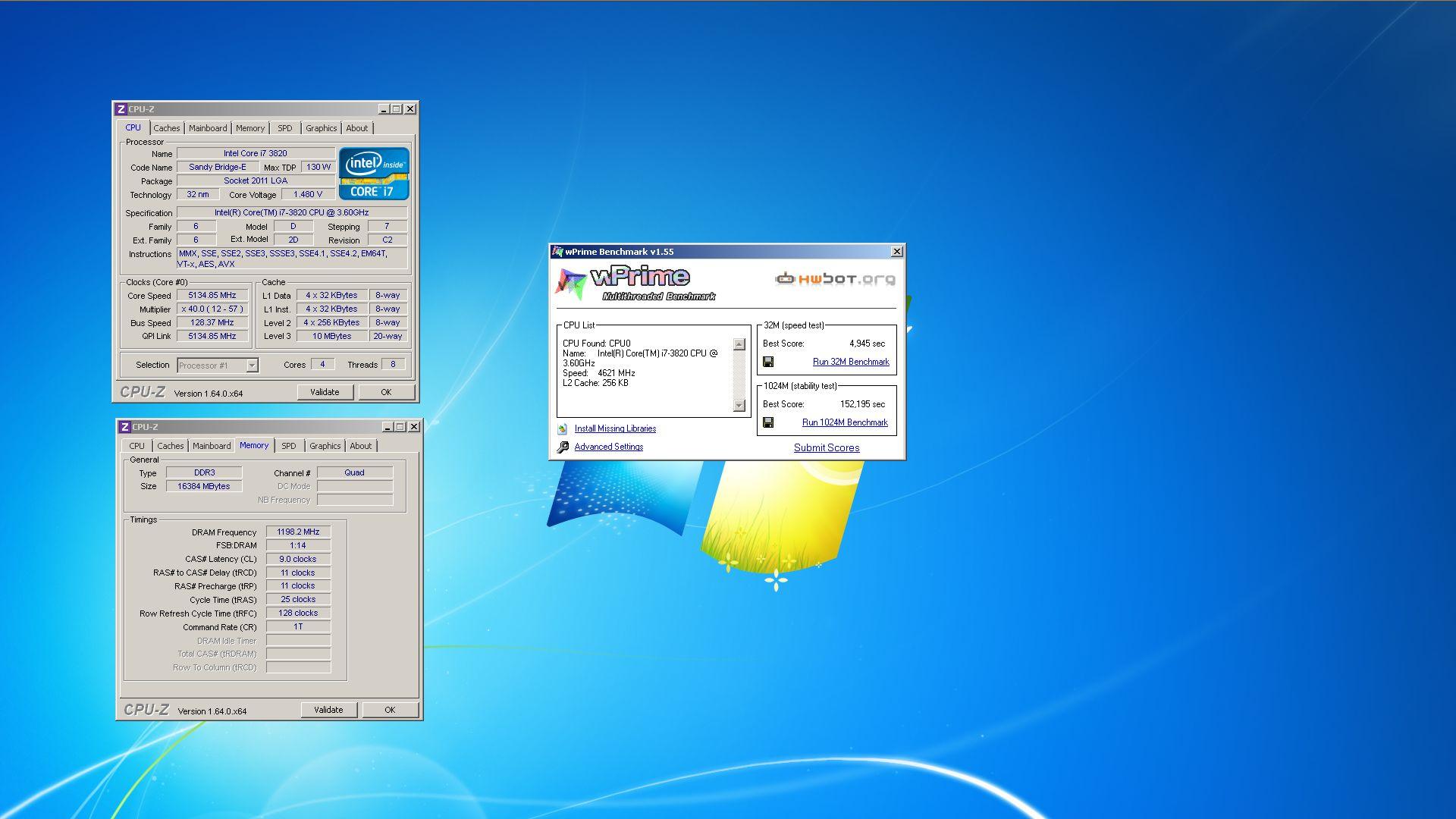1456x819 pixels.
Task: Click Validate in the CPU-Z Memory window
Action: click(x=328, y=710)
